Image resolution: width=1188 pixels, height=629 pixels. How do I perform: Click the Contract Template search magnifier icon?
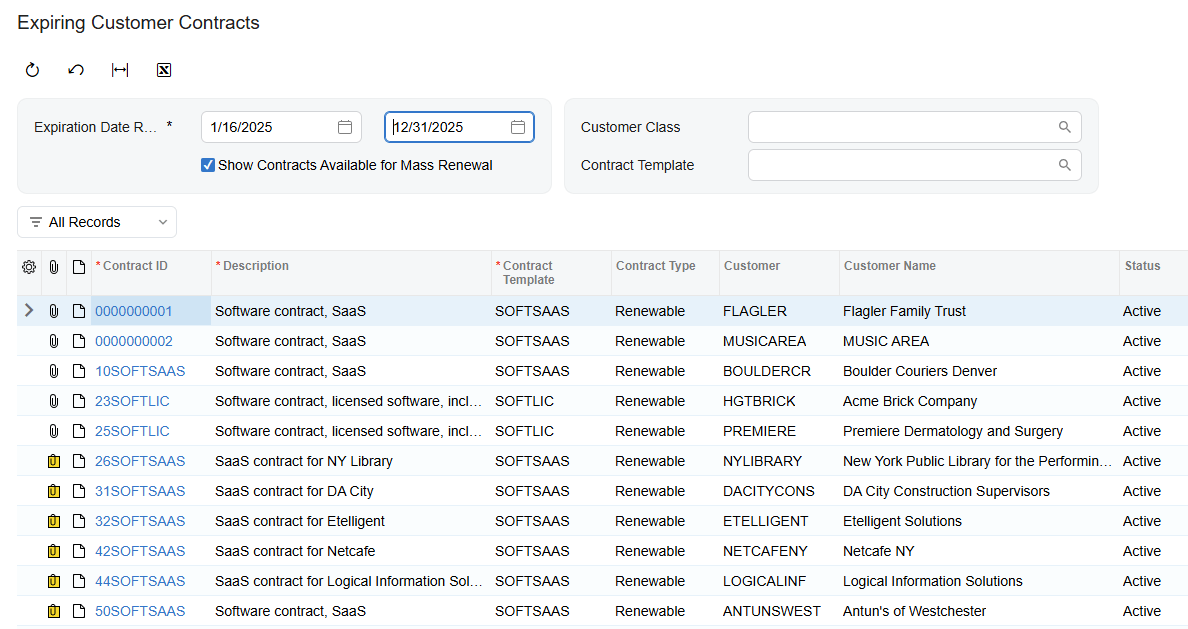click(1065, 165)
